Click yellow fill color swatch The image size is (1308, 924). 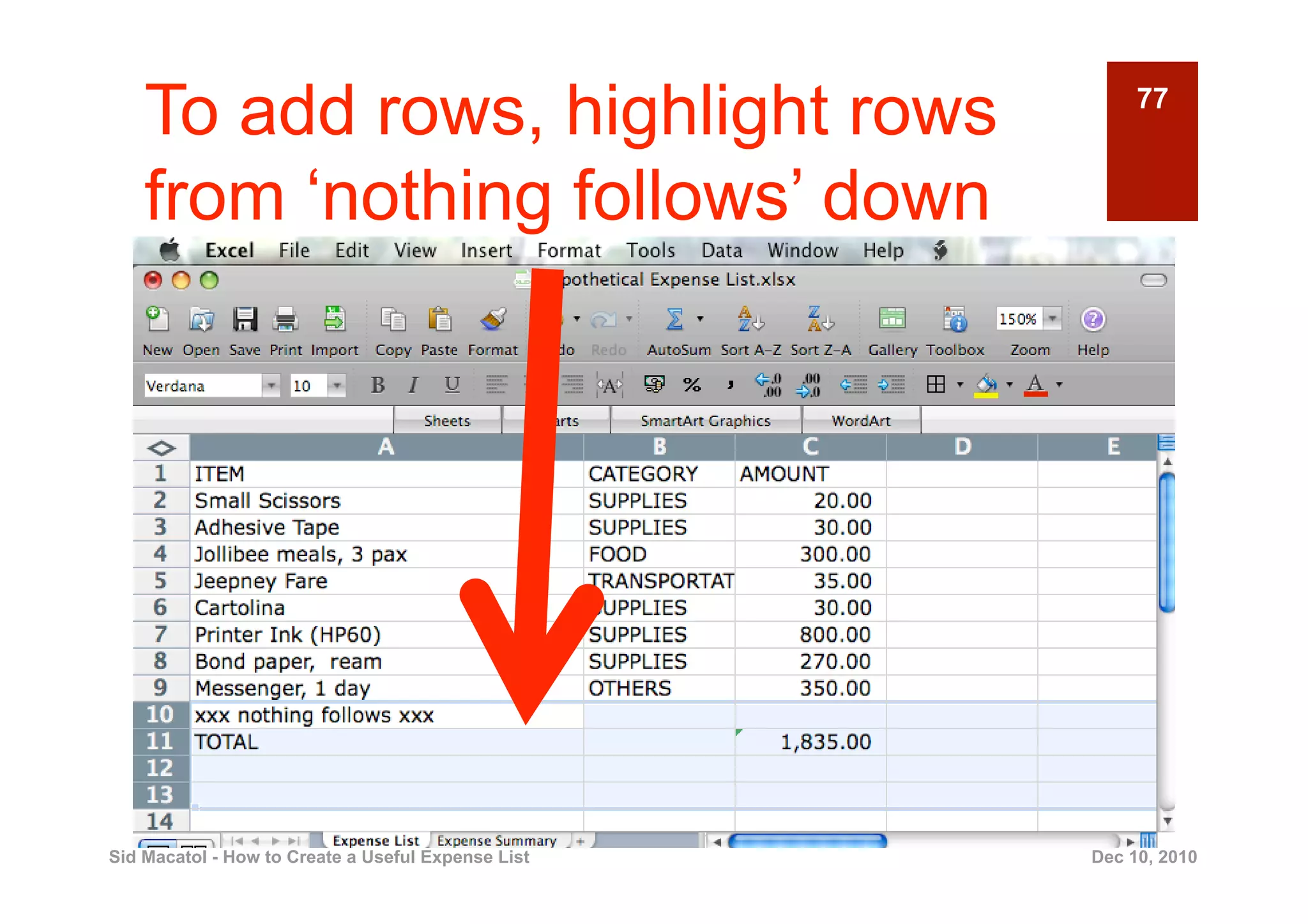[x=986, y=385]
